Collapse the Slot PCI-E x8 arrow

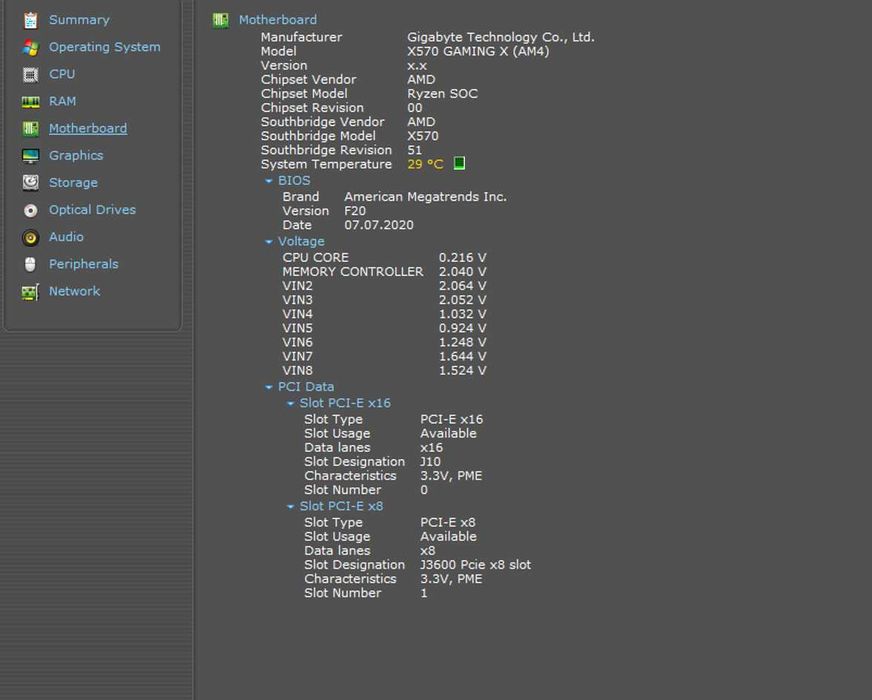290,507
